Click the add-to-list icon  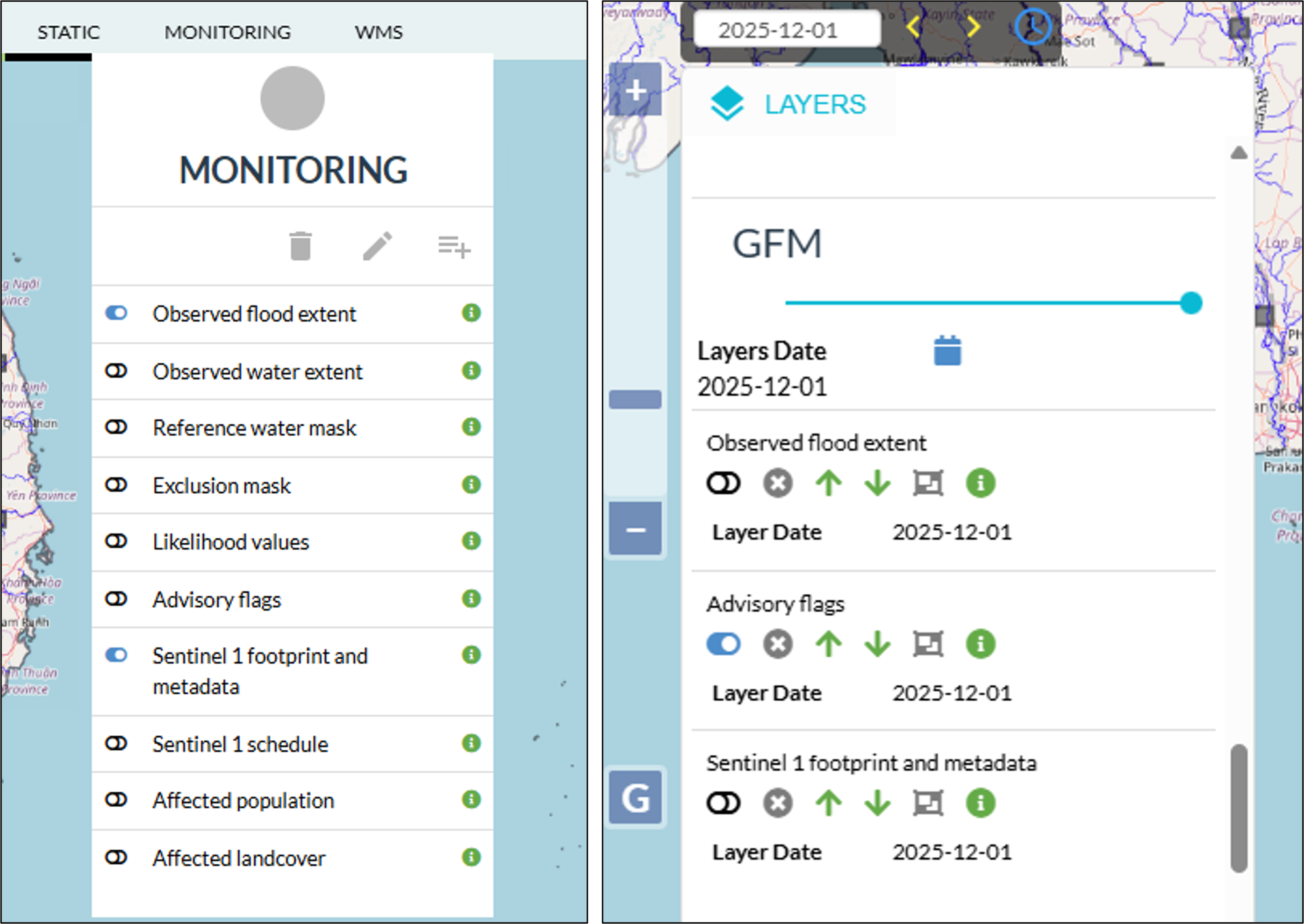pos(454,246)
